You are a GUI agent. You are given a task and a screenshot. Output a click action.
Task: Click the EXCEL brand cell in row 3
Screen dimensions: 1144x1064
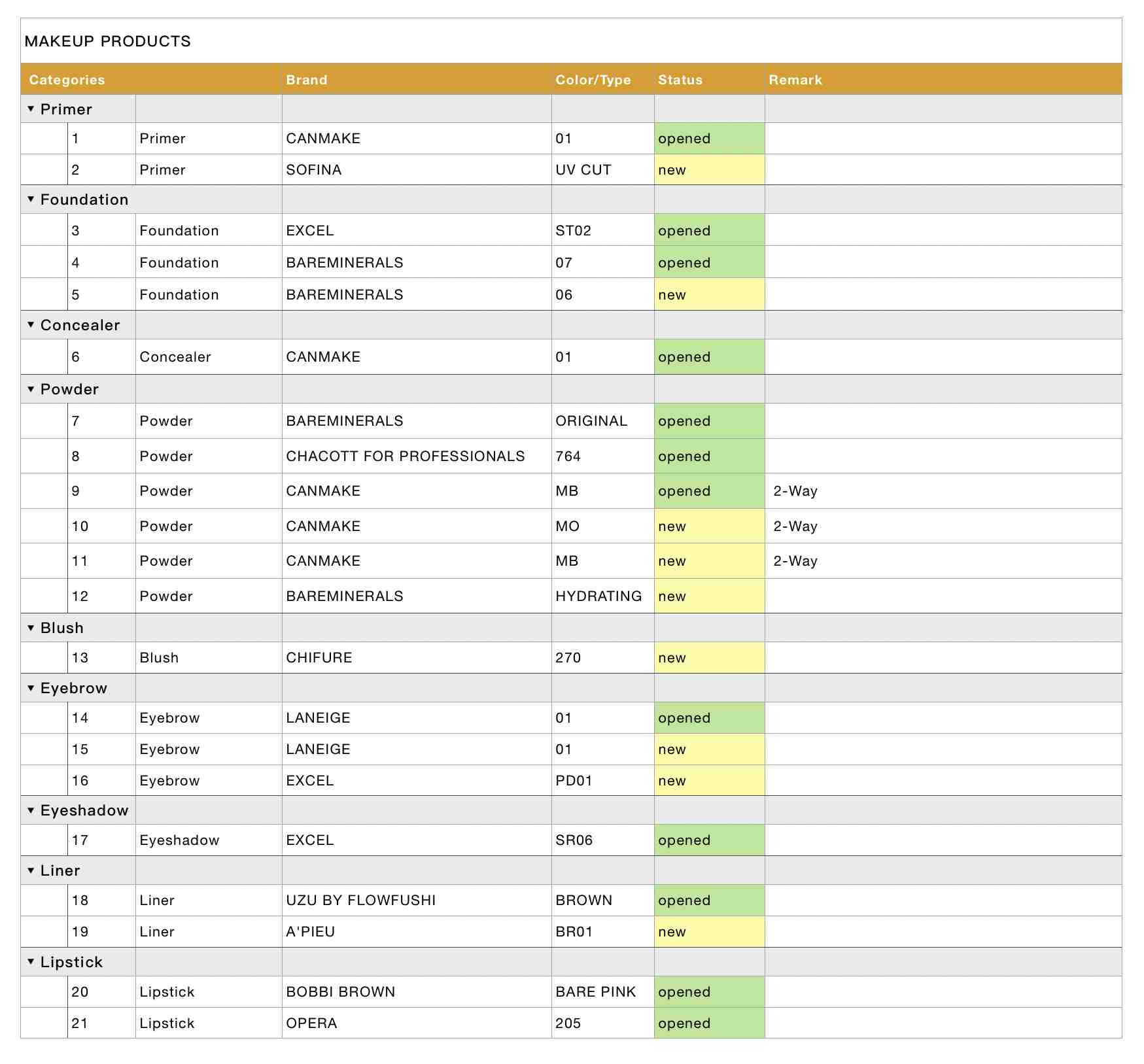(417, 230)
